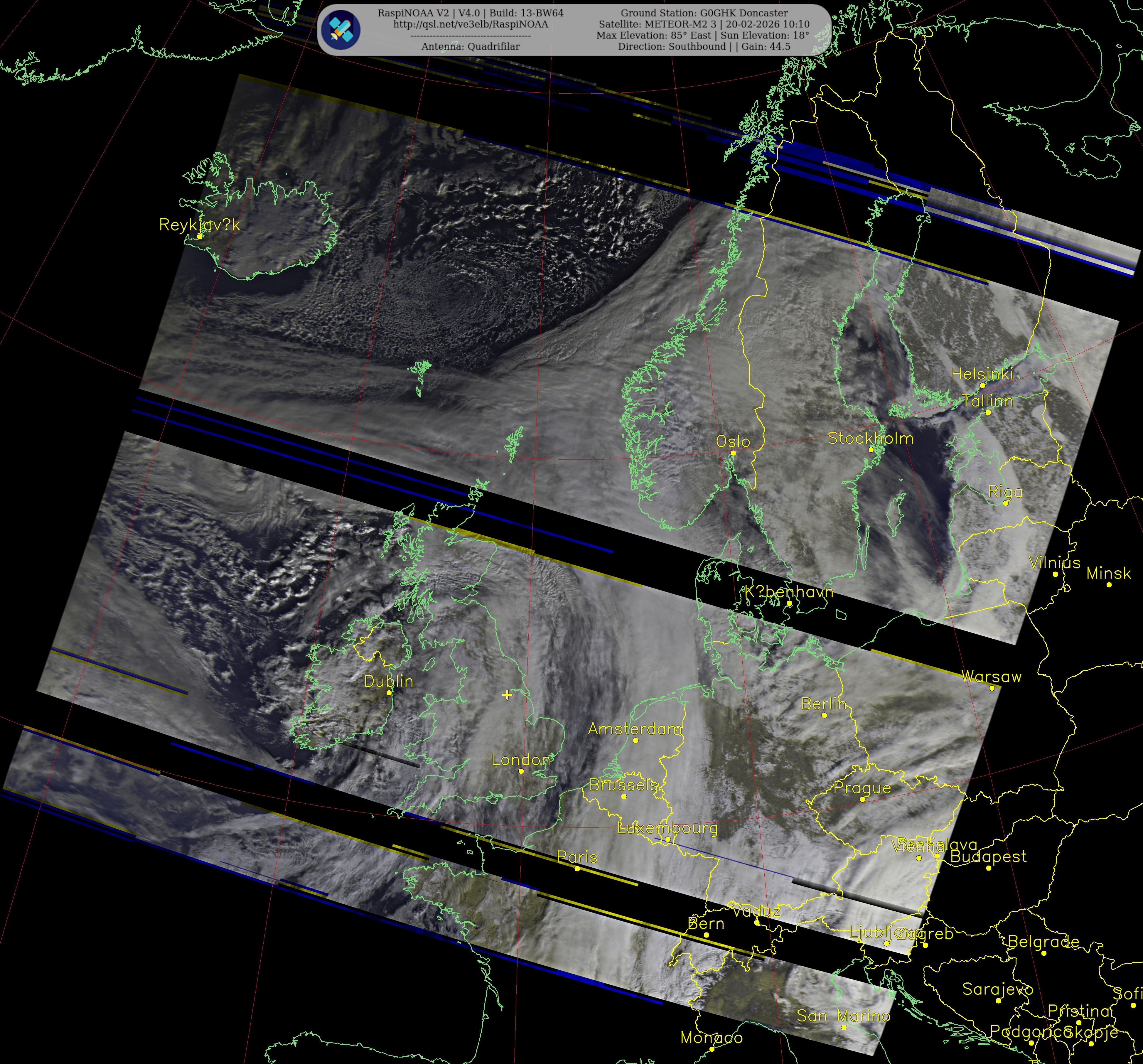This screenshot has height=1064, width=1143.
Task: Select the Oslo city dot marker
Action: (x=733, y=453)
